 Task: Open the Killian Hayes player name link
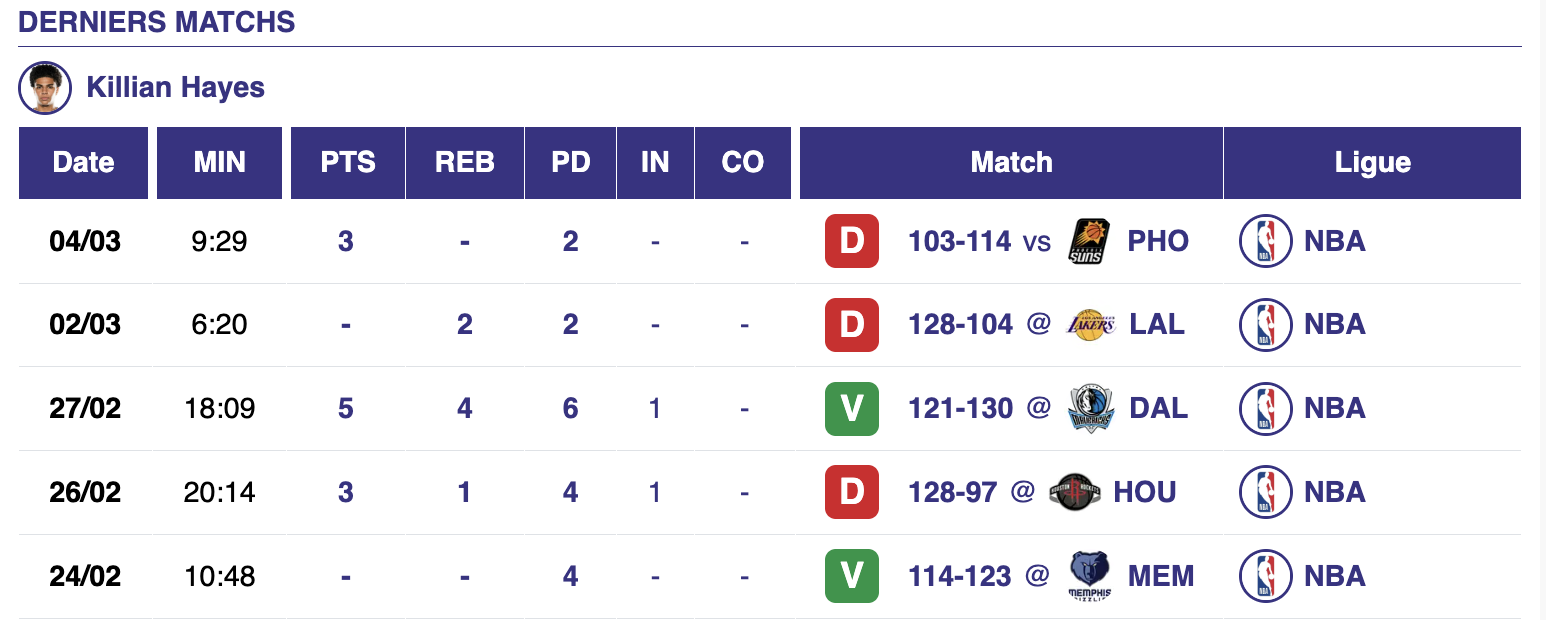click(x=176, y=88)
